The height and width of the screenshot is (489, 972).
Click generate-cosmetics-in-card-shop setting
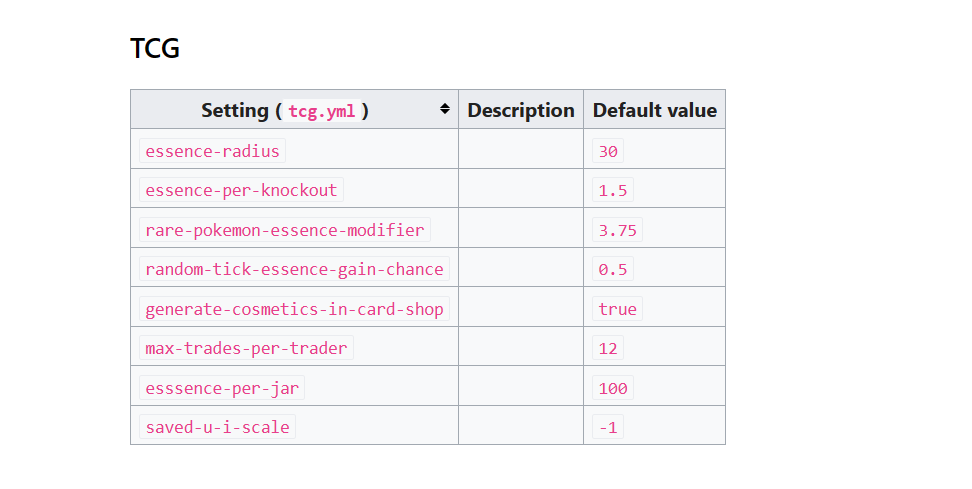pyautogui.click(x=294, y=309)
